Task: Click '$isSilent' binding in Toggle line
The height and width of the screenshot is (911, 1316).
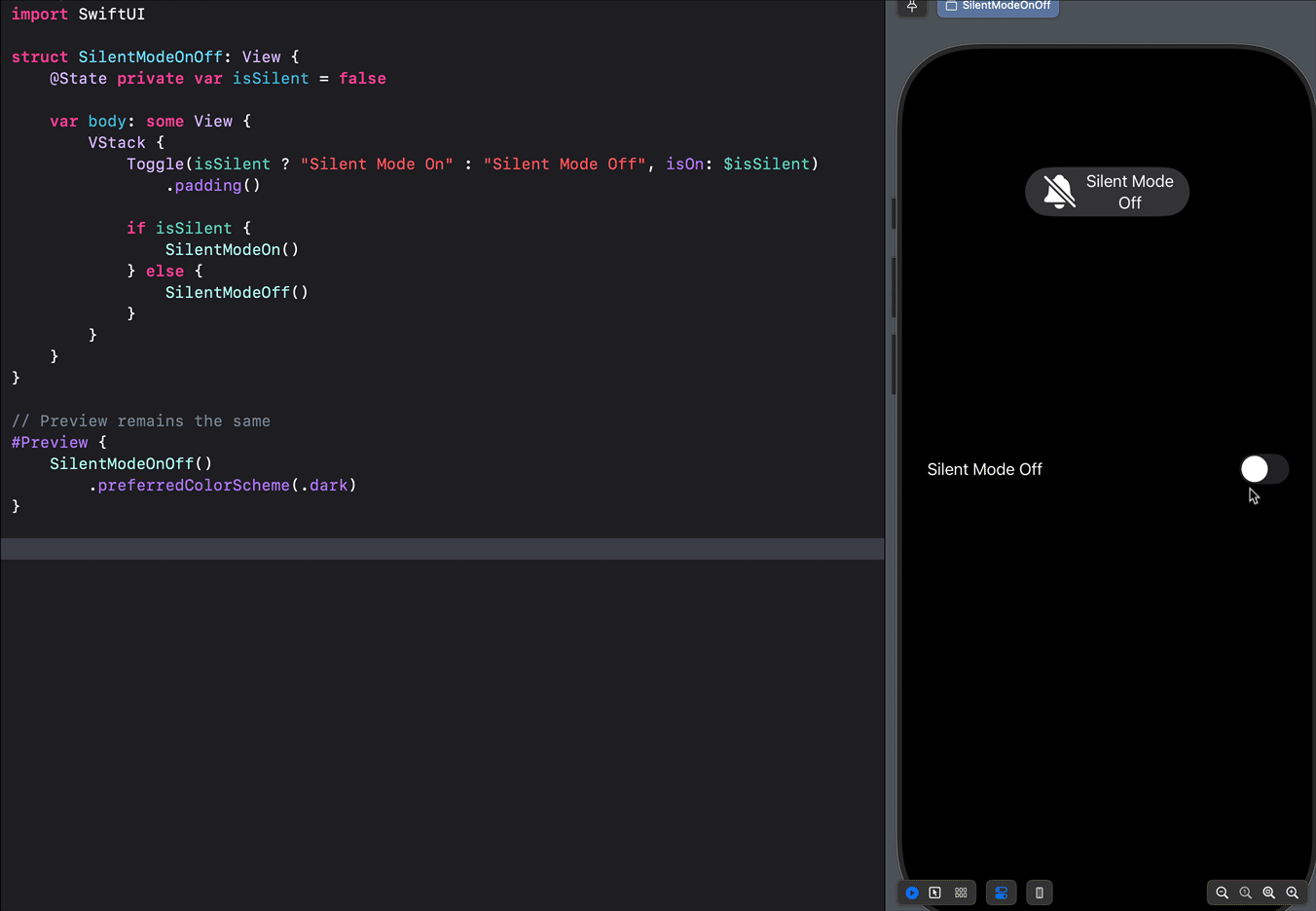Action: point(766,164)
